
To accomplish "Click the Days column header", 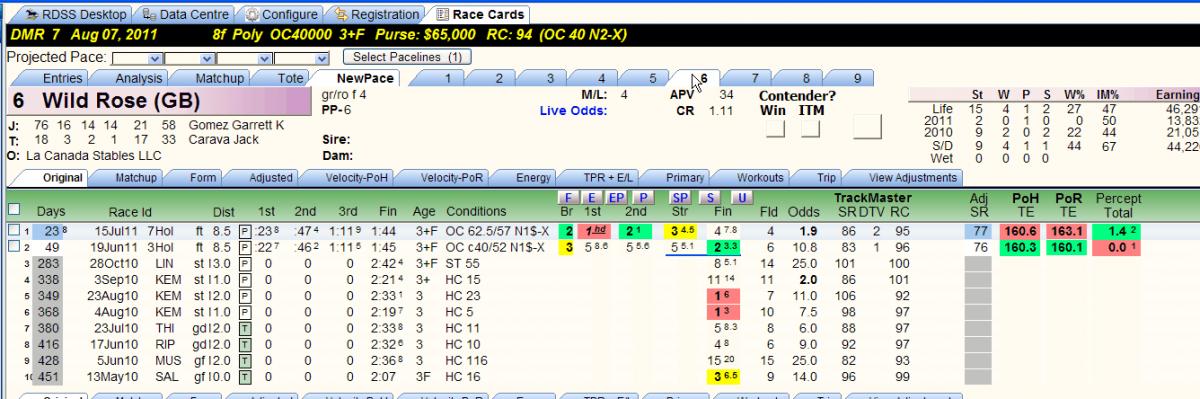I will click(50, 212).
